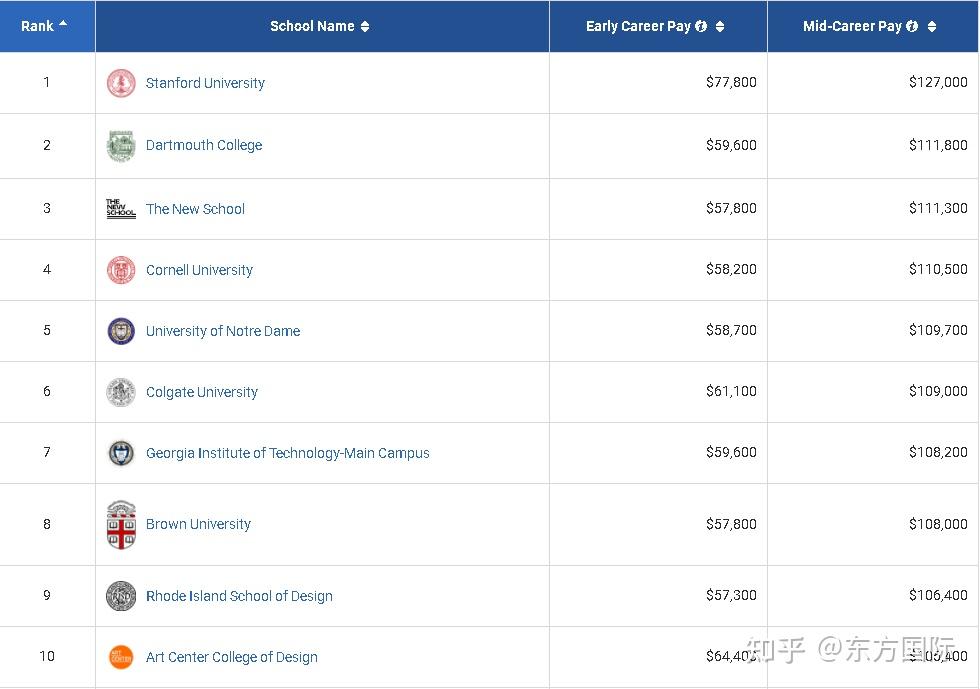Click the Brown University crest icon

pyautogui.click(x=121, y=525)
